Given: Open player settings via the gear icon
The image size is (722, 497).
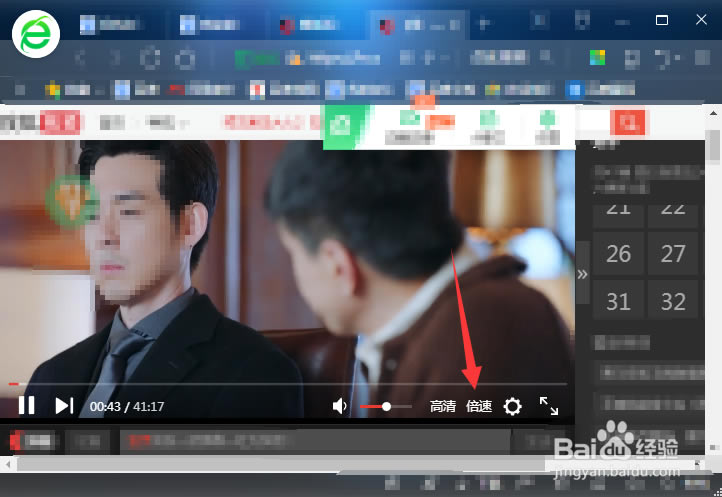Looking at the screenshot, I should click(512, 406).
